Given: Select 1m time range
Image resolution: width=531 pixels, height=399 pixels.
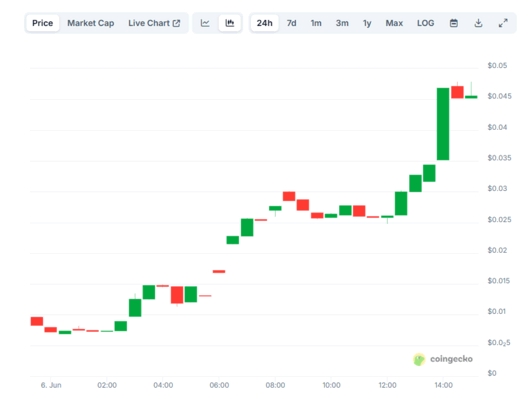Looking at the screenshot, I should (x=316, y=23).
